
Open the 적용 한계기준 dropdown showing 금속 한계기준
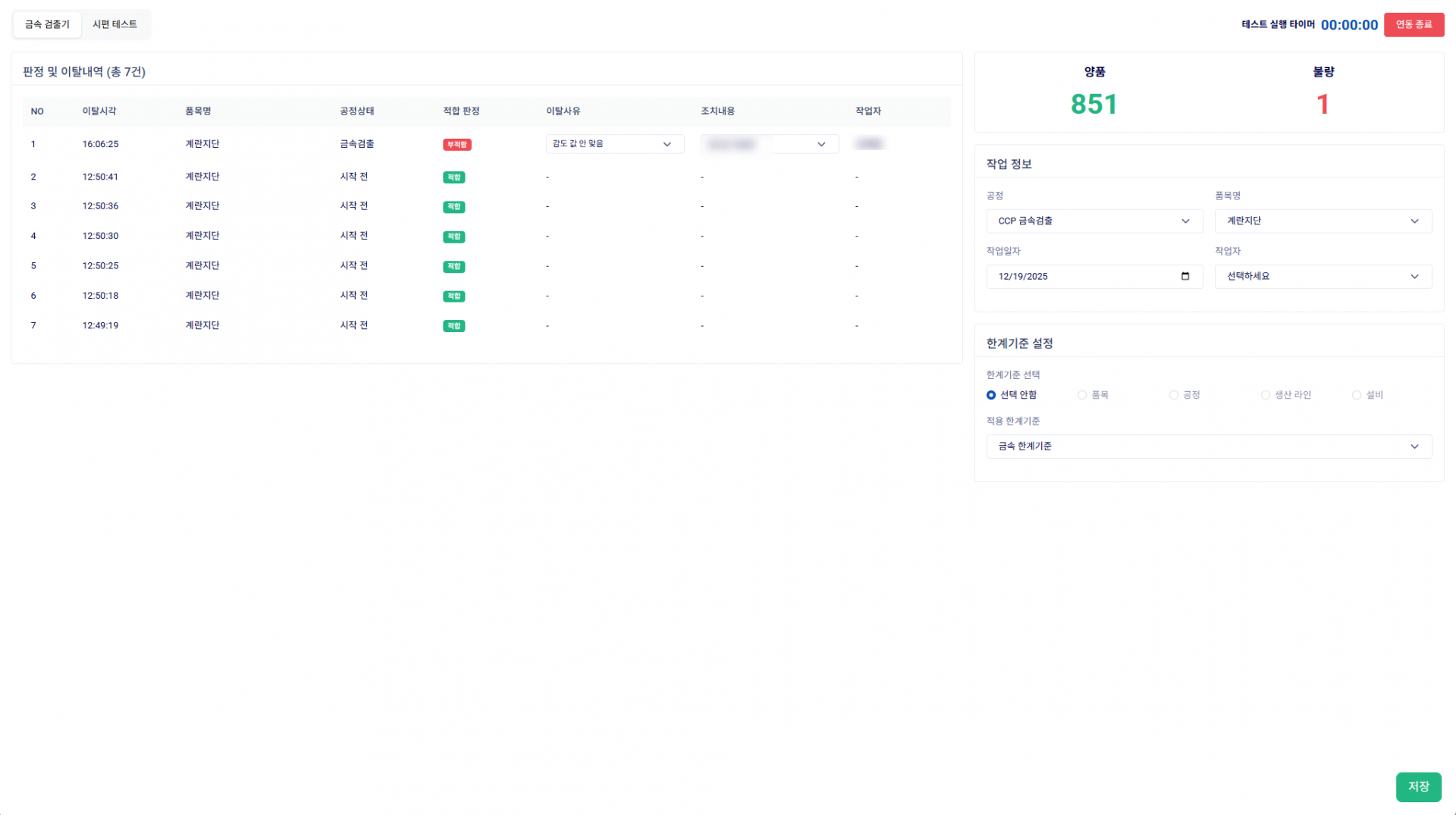1208,447
